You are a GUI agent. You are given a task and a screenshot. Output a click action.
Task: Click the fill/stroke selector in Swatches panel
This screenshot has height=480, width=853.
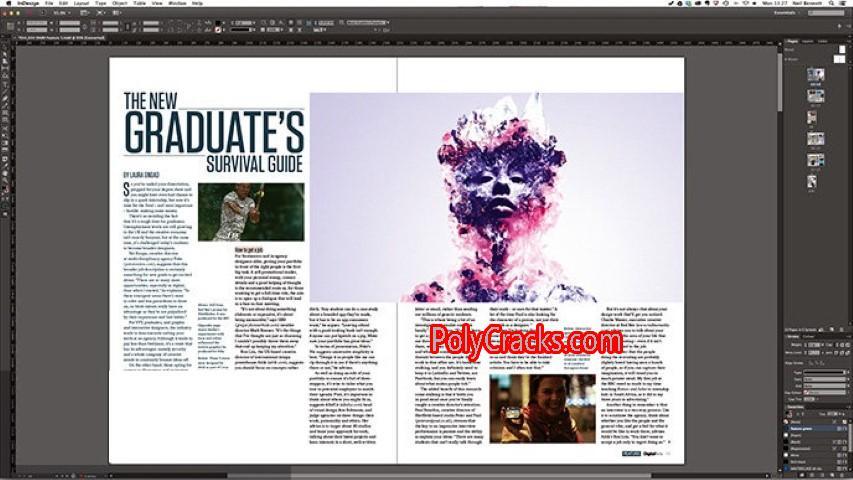[x=788, y=415]
